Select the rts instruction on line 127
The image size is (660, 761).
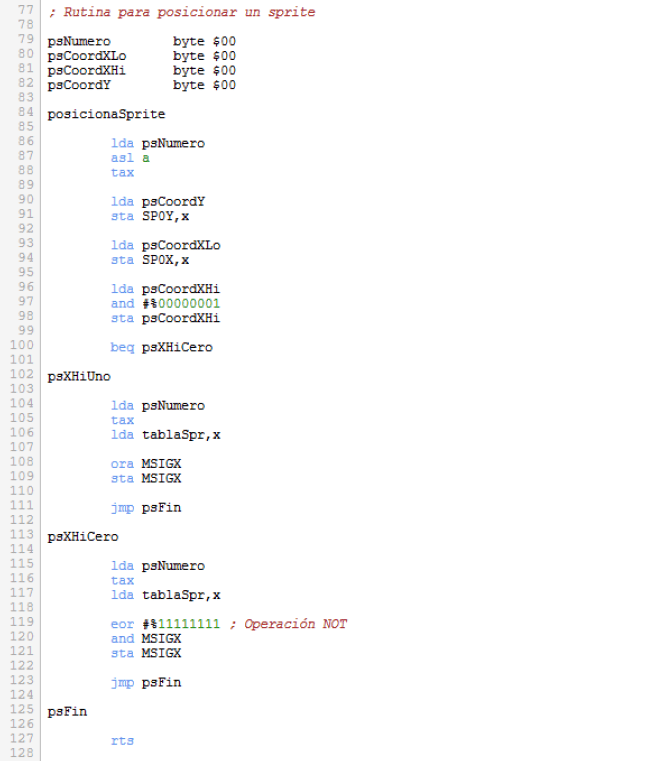(122, 740)
